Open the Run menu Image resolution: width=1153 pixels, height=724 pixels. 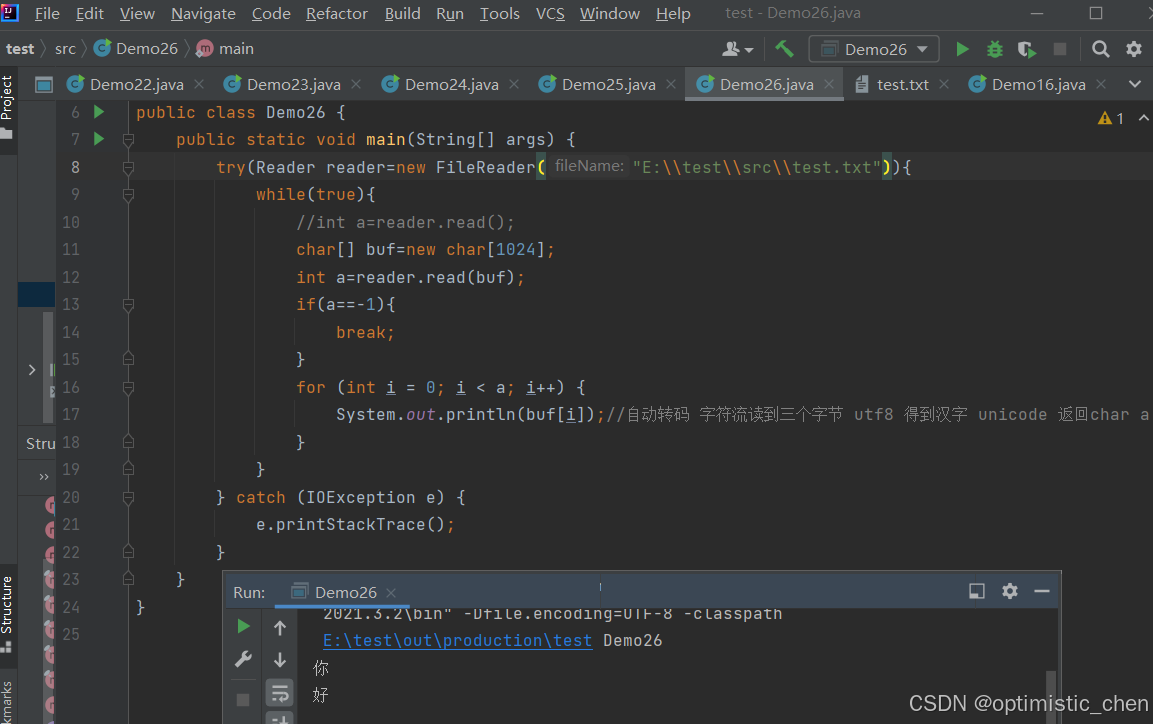pos(450,13)
